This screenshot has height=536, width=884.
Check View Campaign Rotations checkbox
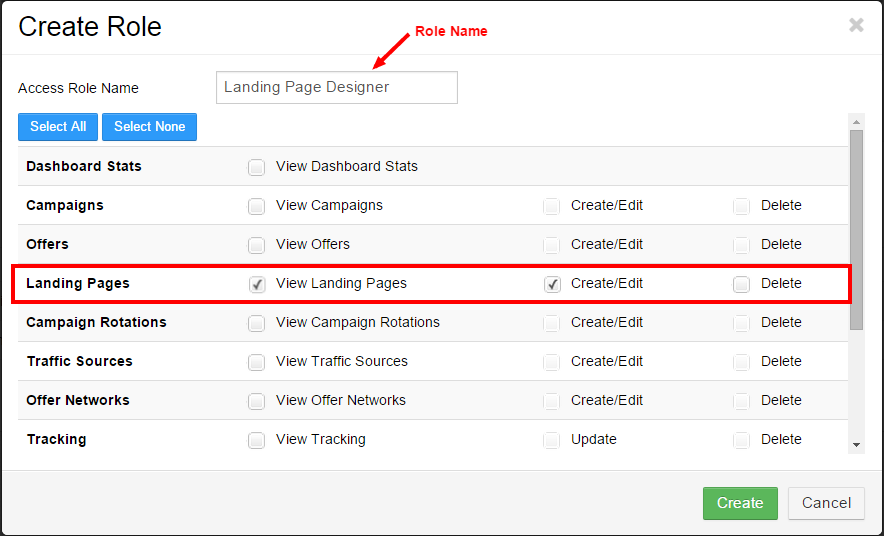tap(257, 323)
